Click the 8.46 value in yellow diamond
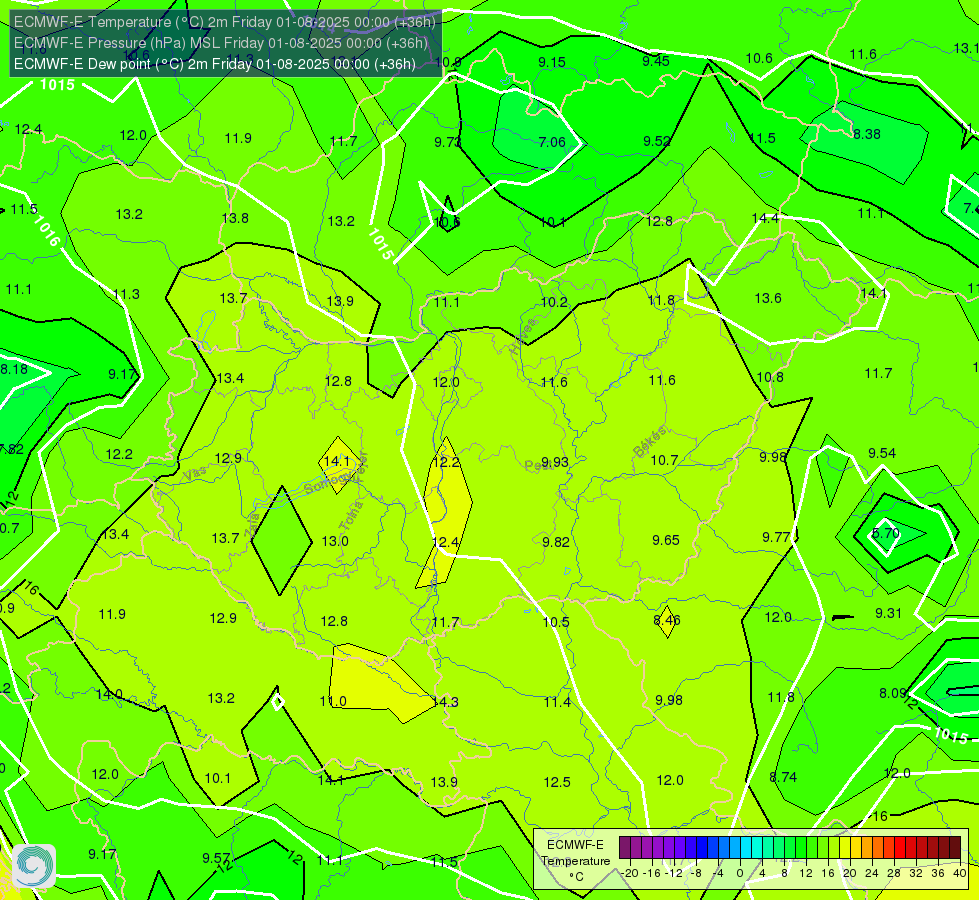 [x=667, y=620]
